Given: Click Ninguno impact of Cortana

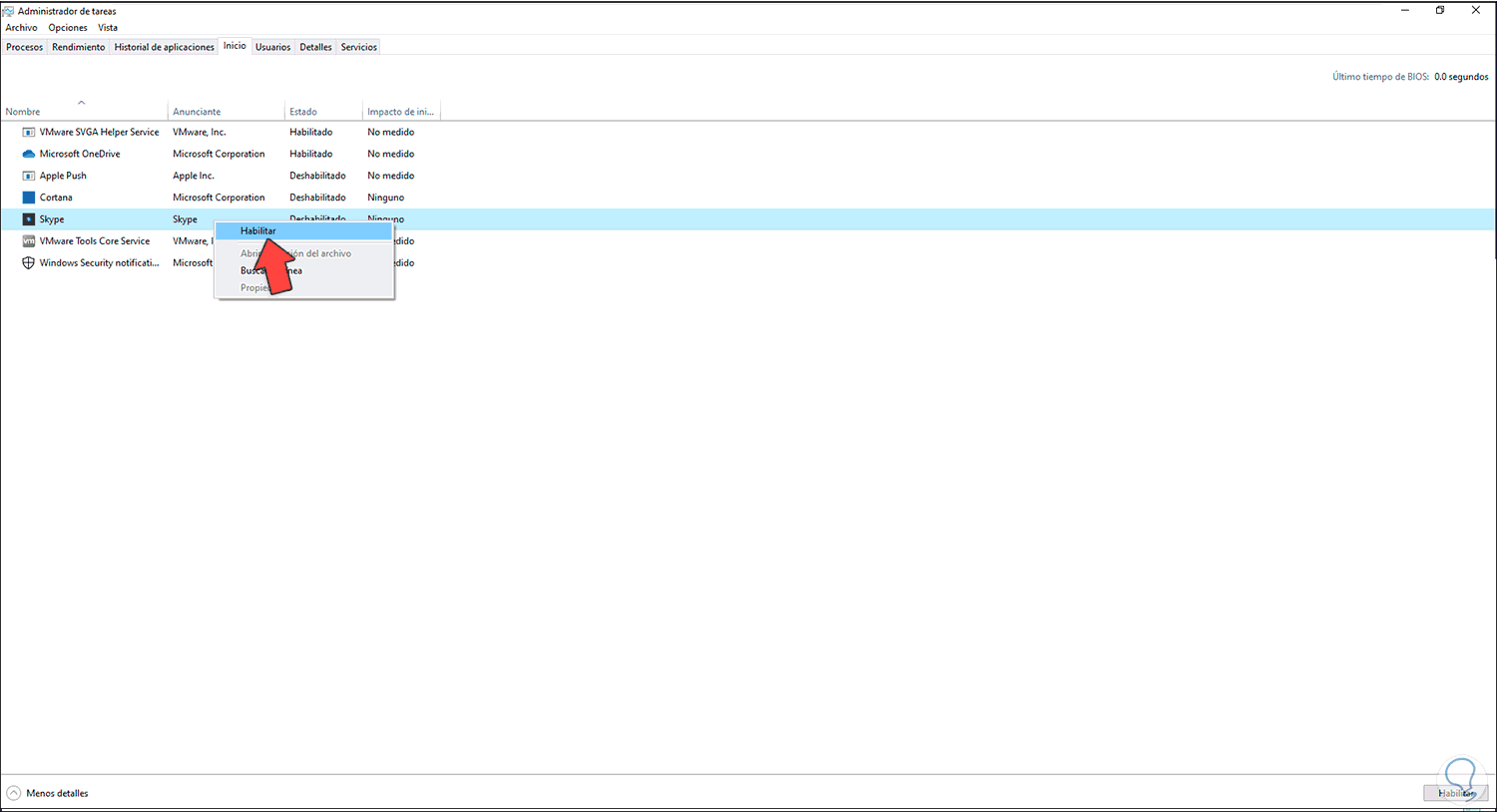Looking at the screenshot, I should (x=385, y=198).
